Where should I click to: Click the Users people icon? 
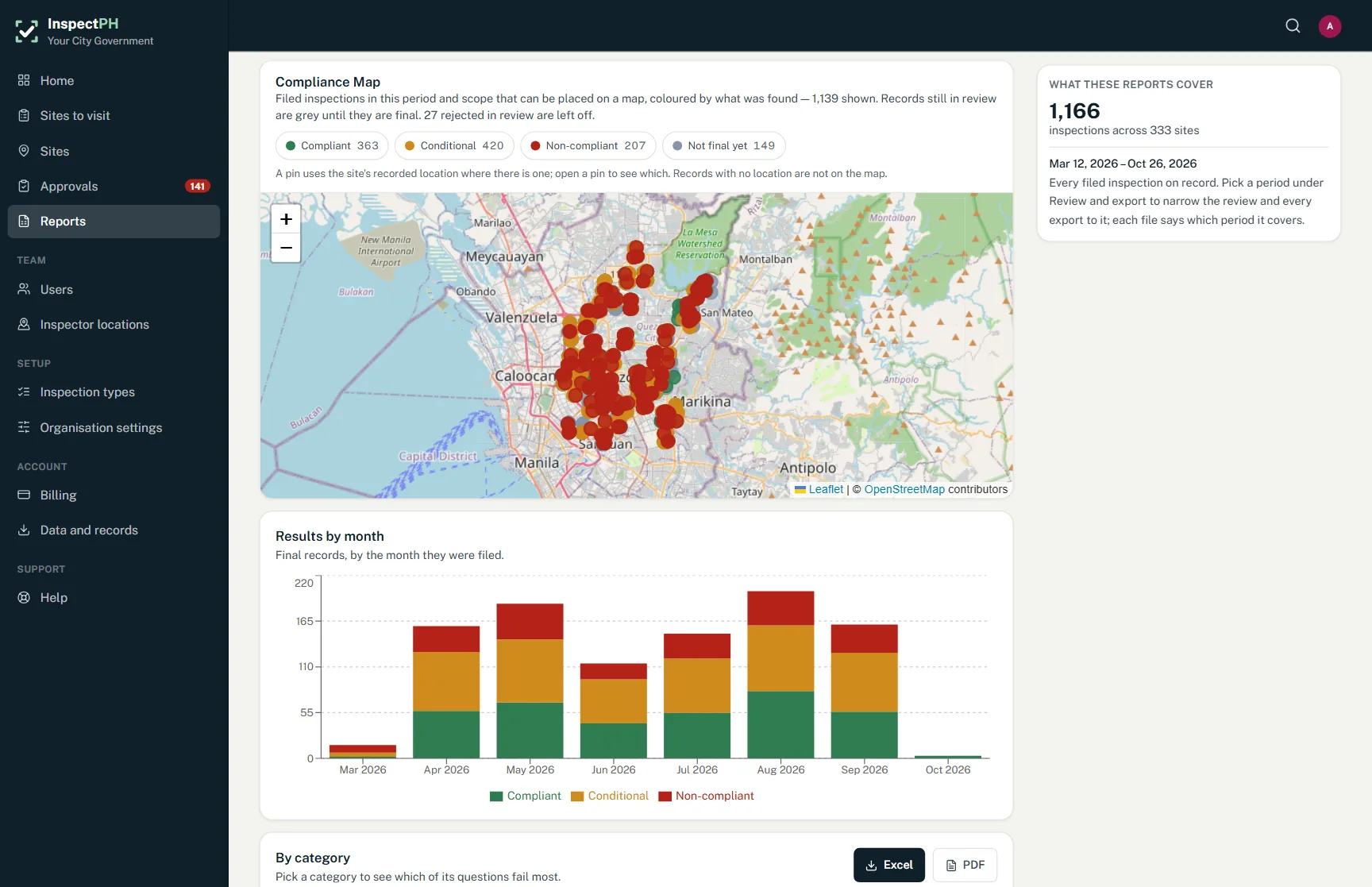click(x=24, y=289)
